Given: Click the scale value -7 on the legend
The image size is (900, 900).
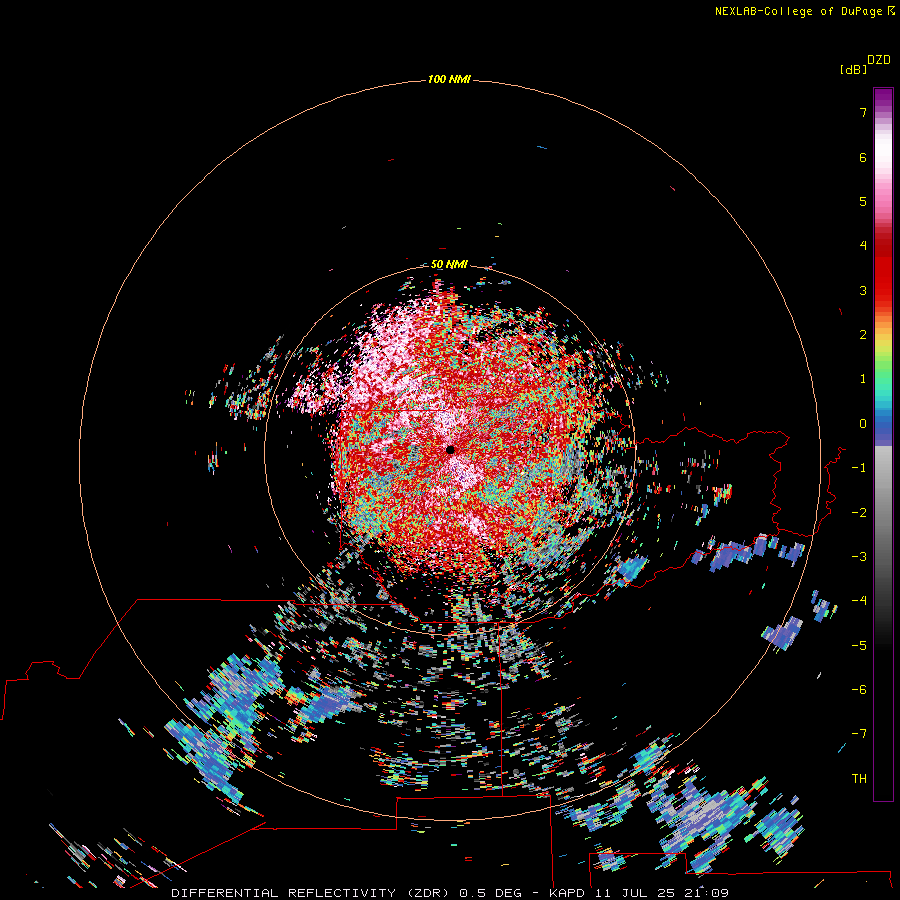Looking at the screenshot, I should point(859,734).
